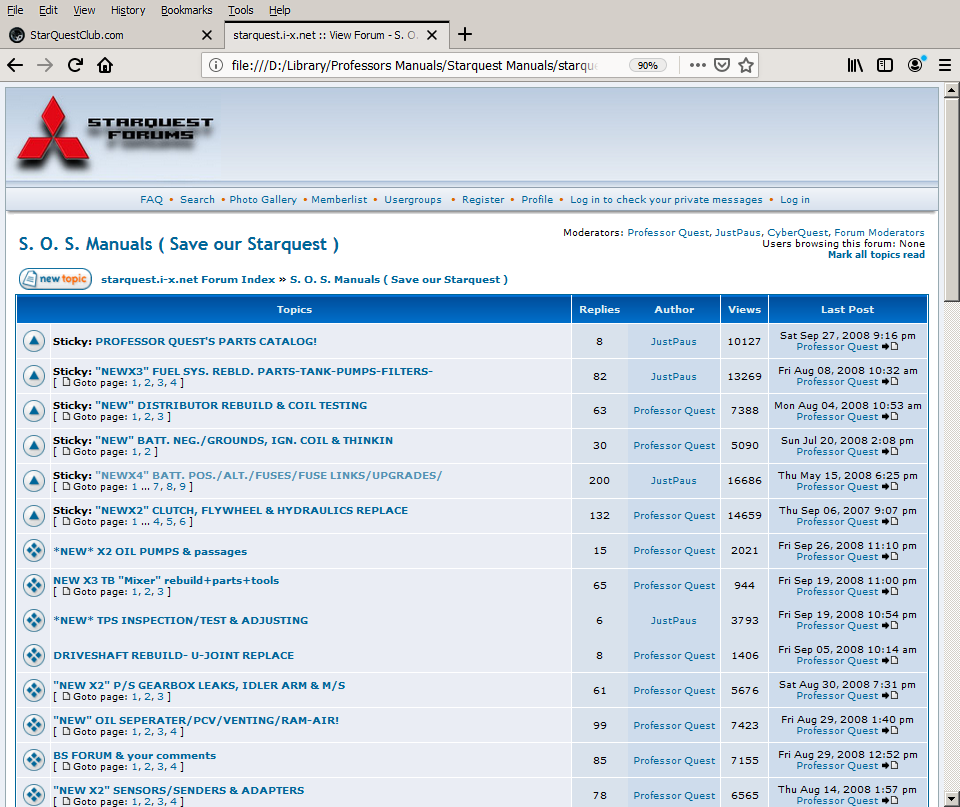
Task: Mark all topics read
Action: tap(876, 255)
